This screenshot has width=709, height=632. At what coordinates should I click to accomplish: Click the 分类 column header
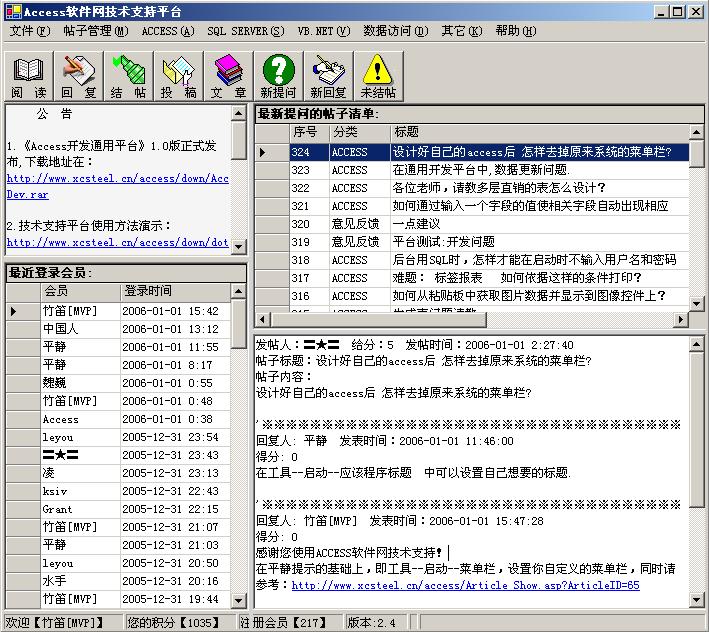359,132
